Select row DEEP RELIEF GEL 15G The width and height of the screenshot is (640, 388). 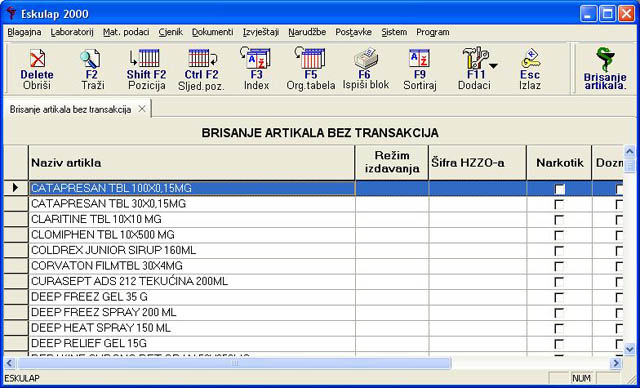[x=313, y=344]
